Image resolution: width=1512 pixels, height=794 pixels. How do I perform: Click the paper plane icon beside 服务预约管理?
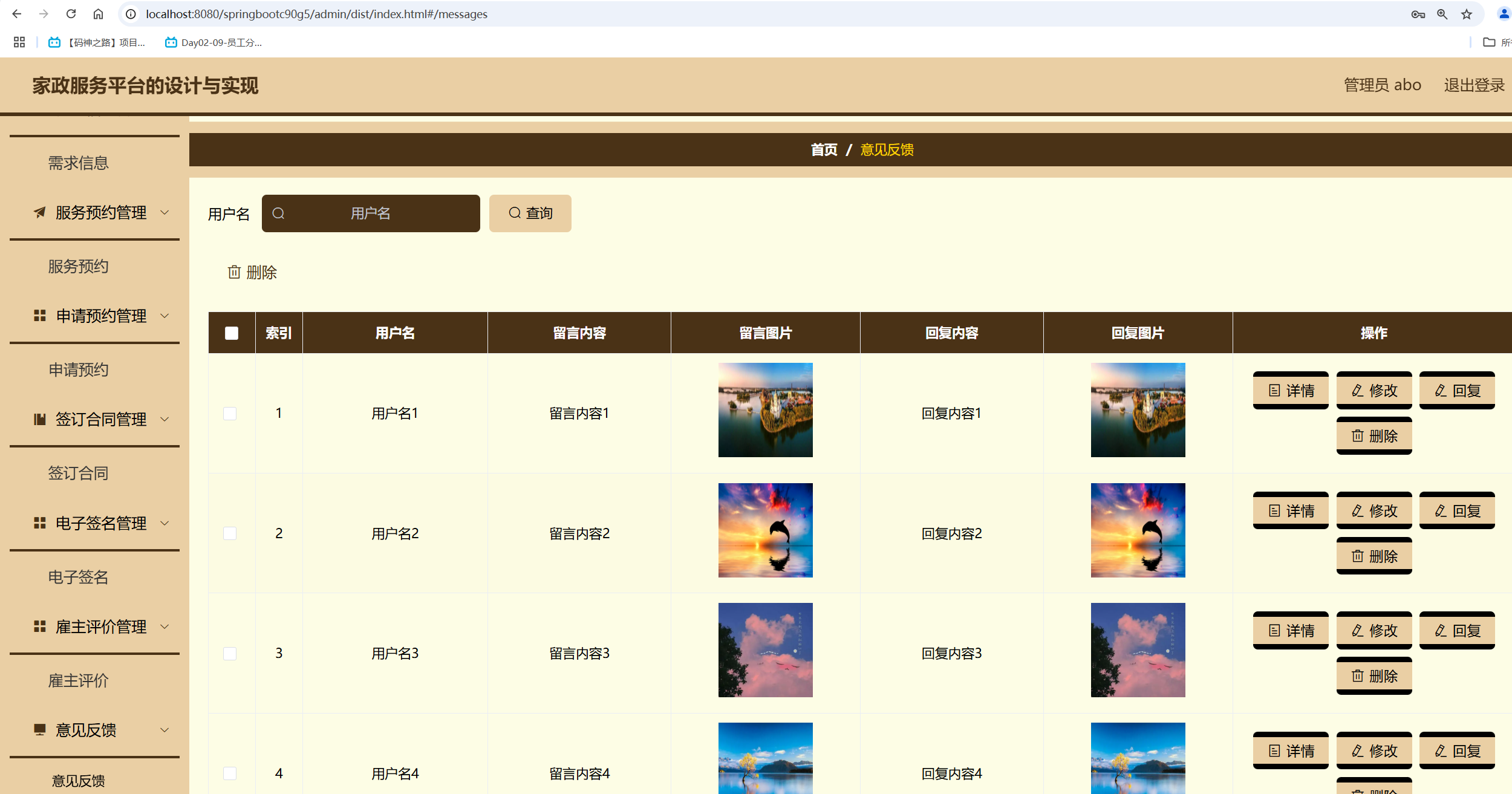point(40,212)
